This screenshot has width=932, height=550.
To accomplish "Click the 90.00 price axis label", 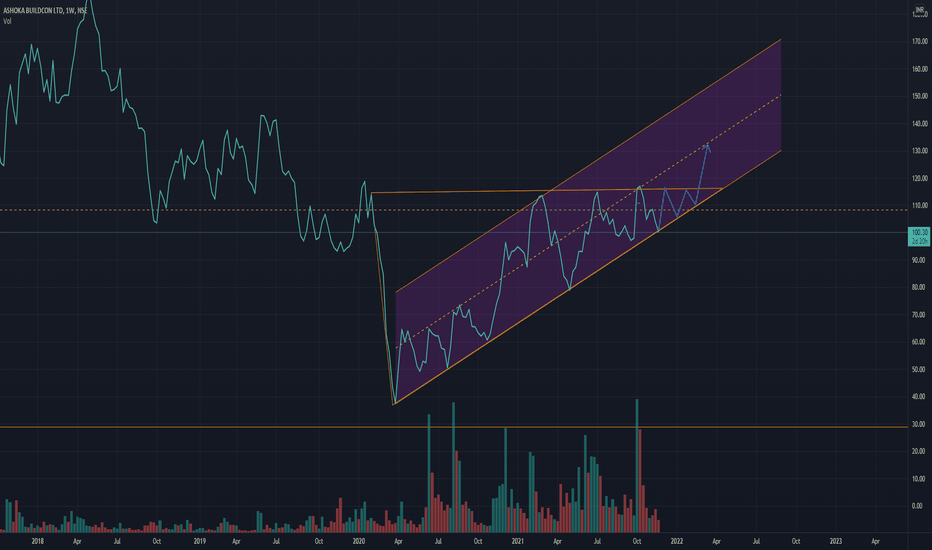I will 920,260.
